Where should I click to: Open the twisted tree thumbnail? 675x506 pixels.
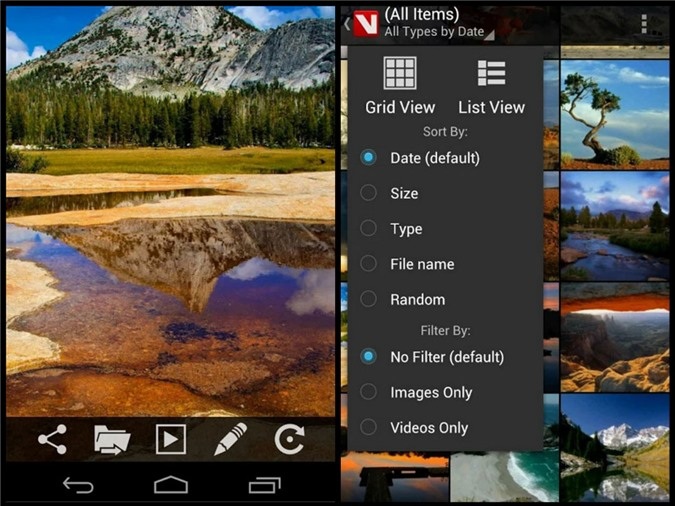(x=615, y=114)
